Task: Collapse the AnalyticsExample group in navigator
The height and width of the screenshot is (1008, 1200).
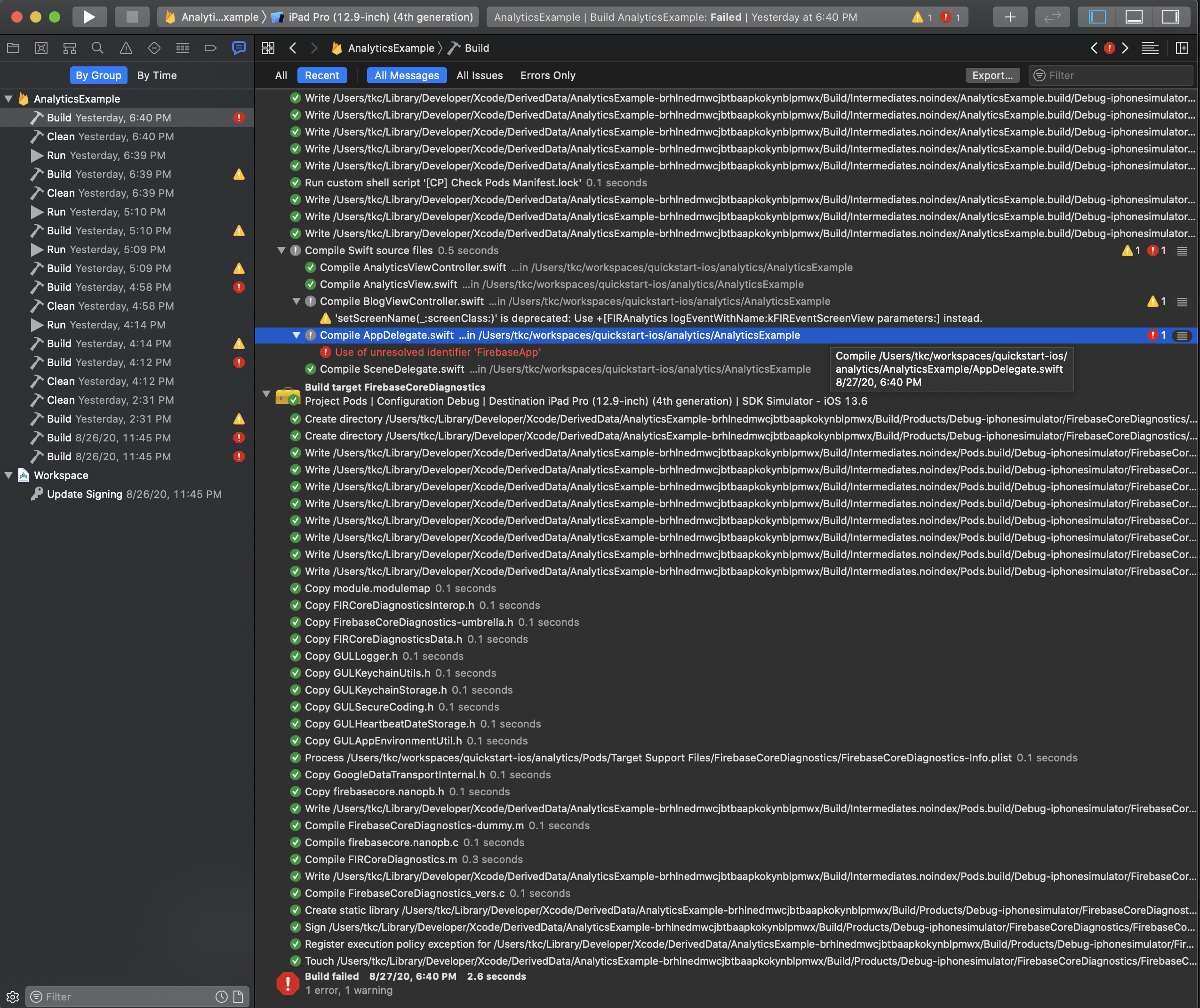Action: [x=8, y=99]
